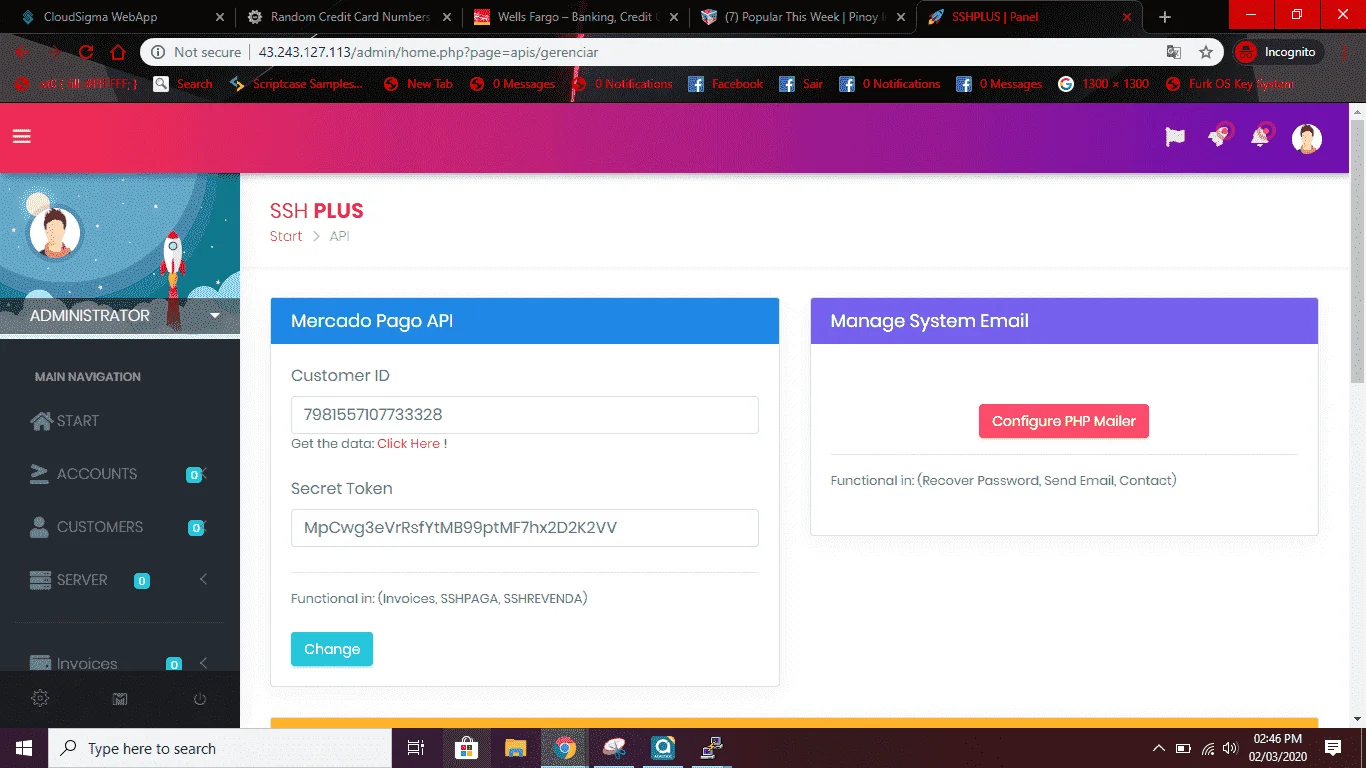This screenshot has width=1366, height=768.
Task: Click the Incognito profile indicator
Action: tap(1278, 52)
